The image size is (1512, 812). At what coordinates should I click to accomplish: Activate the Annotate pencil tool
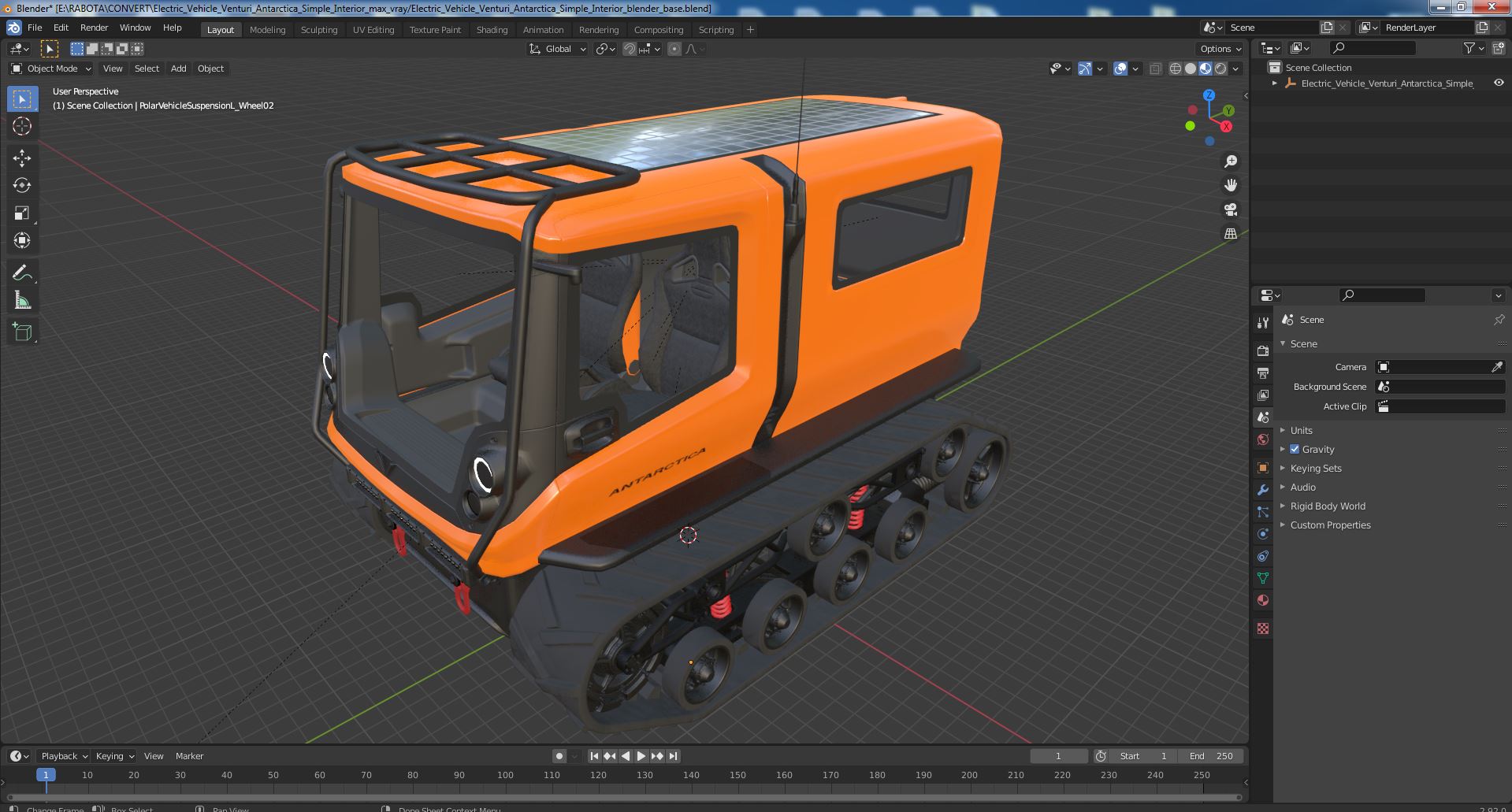pyautogui.click(x=22, y=273)
